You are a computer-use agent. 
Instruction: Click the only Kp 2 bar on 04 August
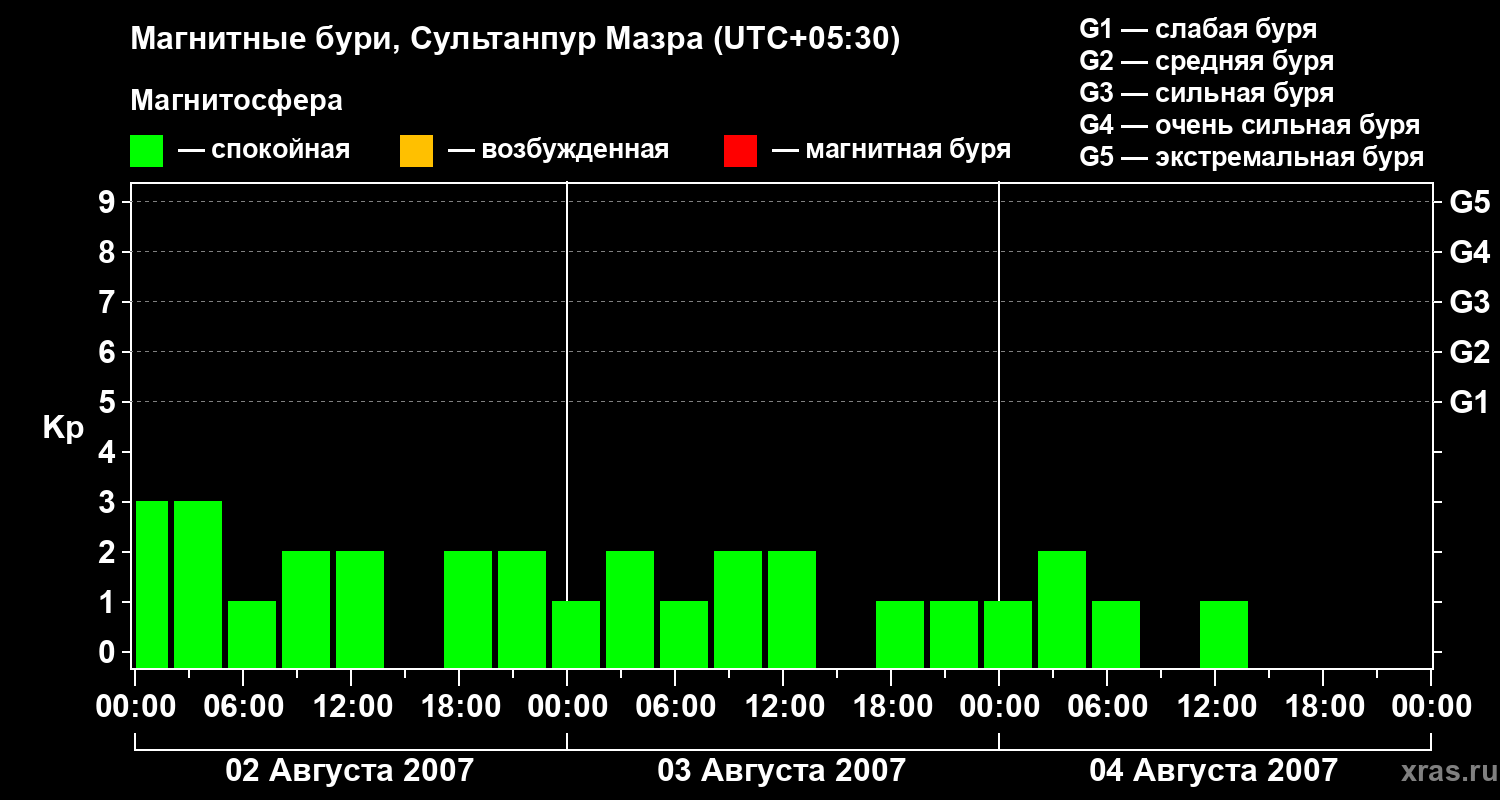(x=1062, y=609)
